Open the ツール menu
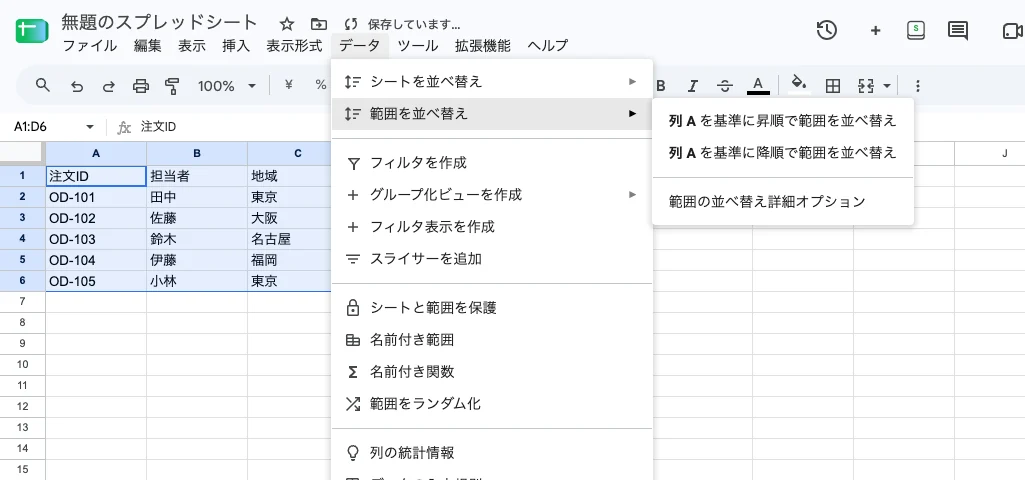This screenshot has height=480, width=1025. [x=418, y=46]
